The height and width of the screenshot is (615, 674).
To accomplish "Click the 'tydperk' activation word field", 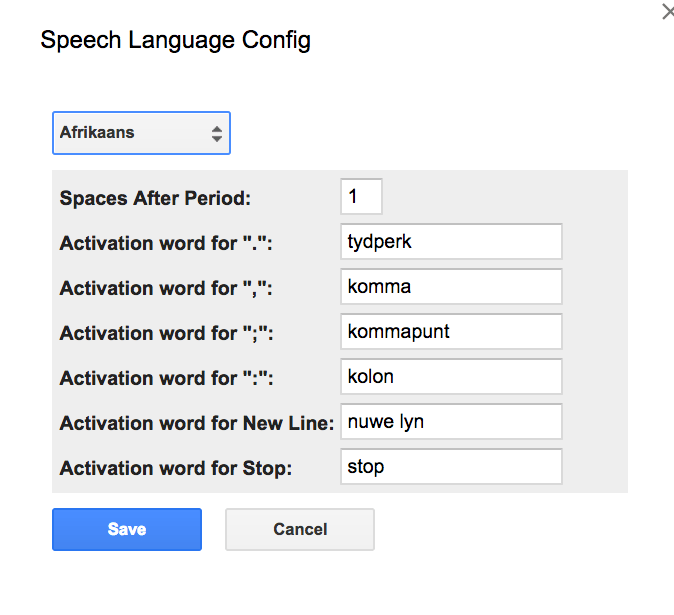I will coord(451,242).
